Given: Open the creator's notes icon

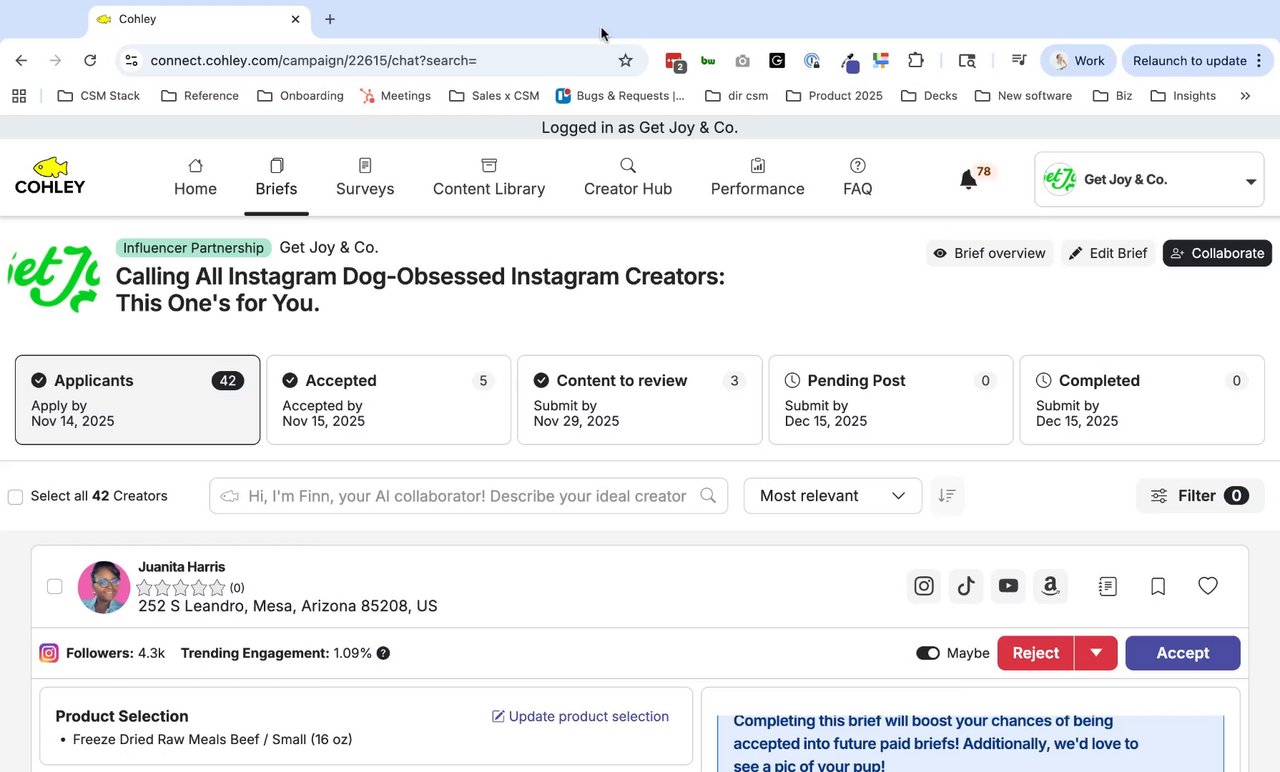Looking at the screenshot, I should pyautogui.click(x=1107, y=586).
